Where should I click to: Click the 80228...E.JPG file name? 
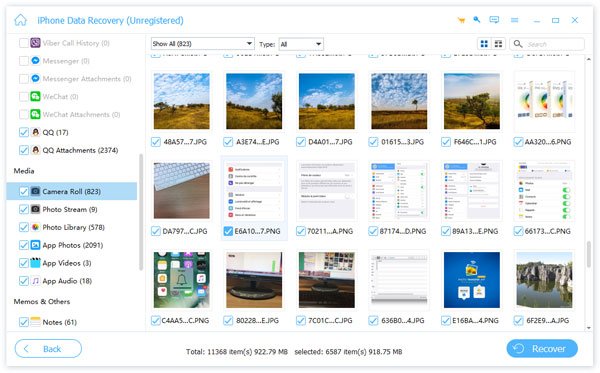point(257,321)
